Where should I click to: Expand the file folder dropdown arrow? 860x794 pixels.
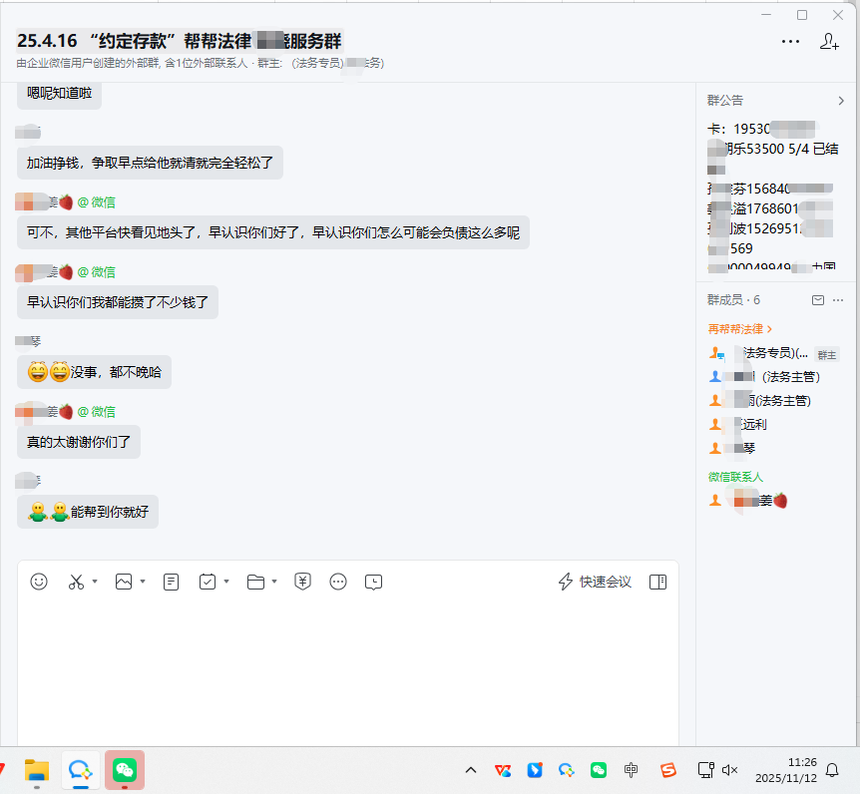[x=274, y=581]
